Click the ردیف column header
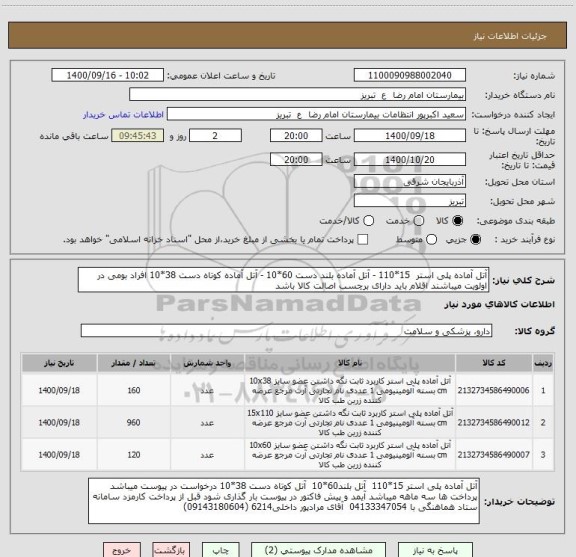 (x=543, y=363)
